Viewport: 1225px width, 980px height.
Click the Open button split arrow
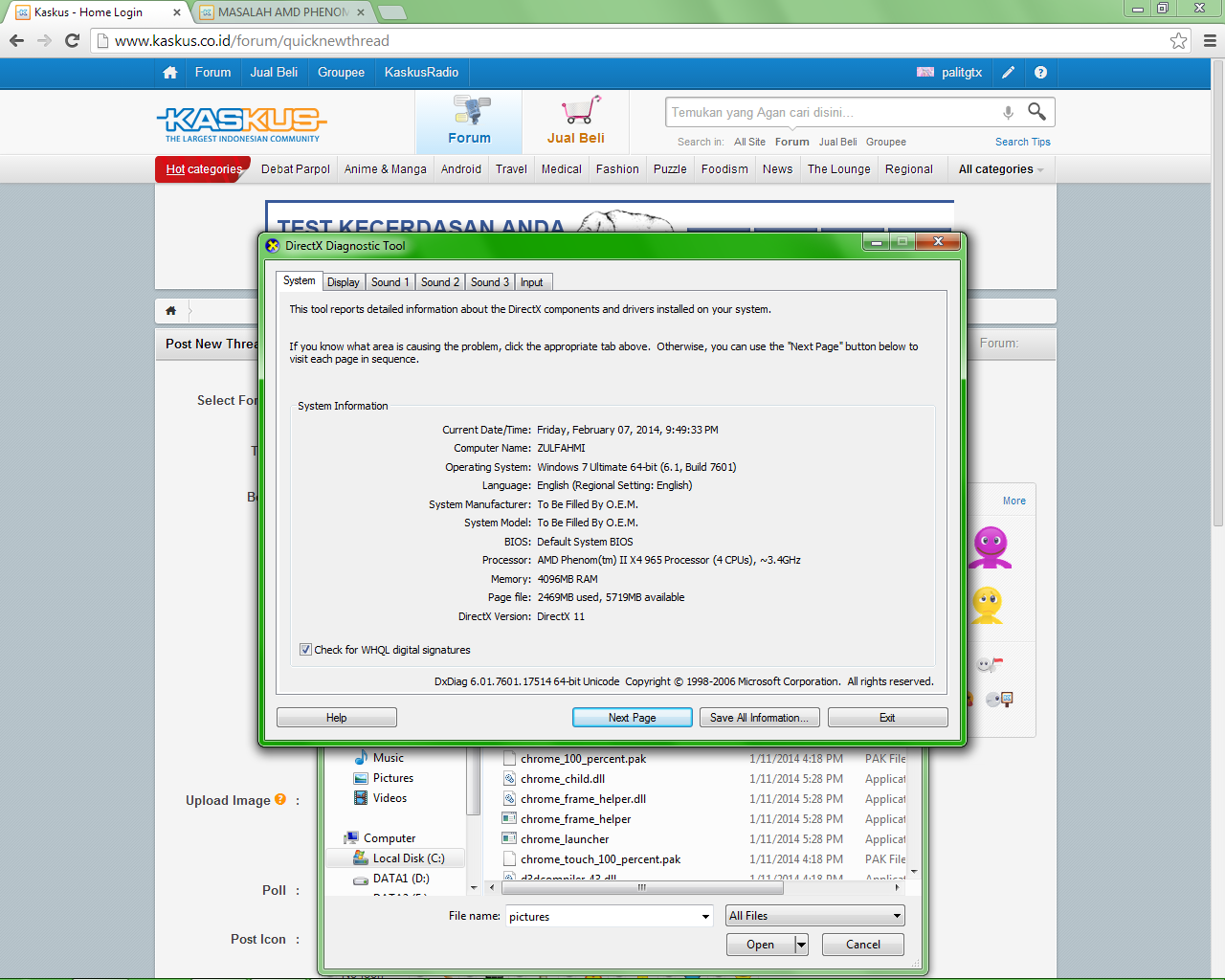click(801, 945)
